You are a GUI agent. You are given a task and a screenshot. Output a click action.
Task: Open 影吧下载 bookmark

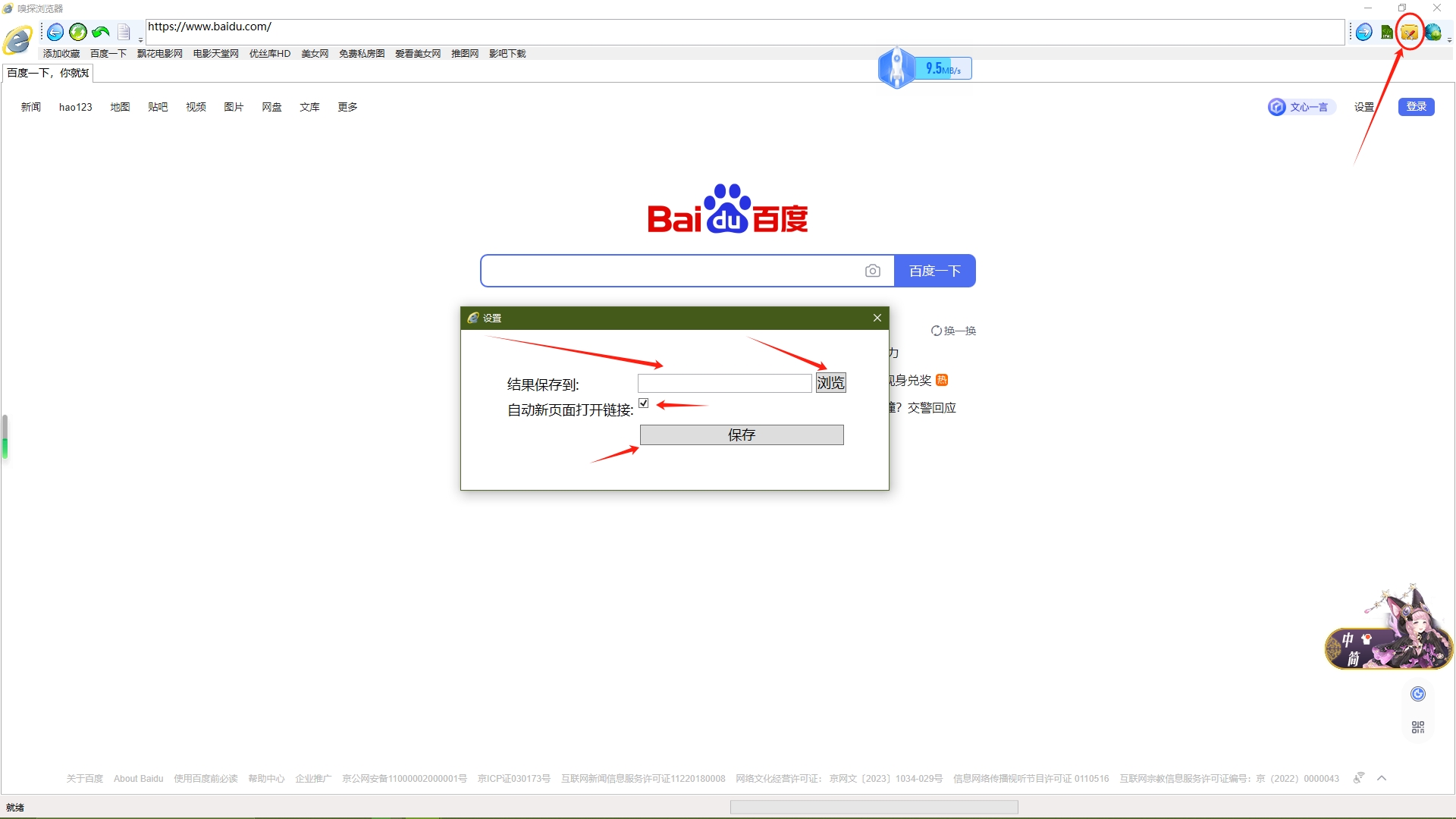pyautogui.click(x=507, y=53)
